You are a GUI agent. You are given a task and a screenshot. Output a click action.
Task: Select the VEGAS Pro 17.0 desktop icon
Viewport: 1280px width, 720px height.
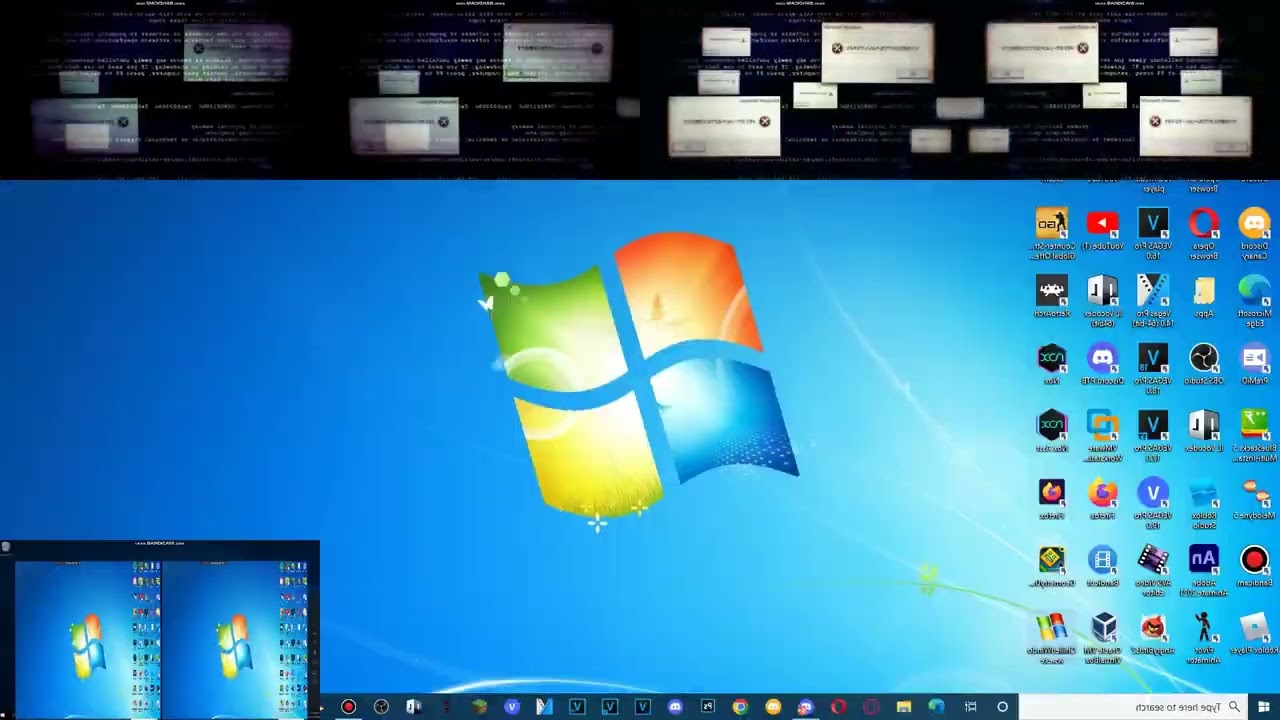click(1153, 435)
